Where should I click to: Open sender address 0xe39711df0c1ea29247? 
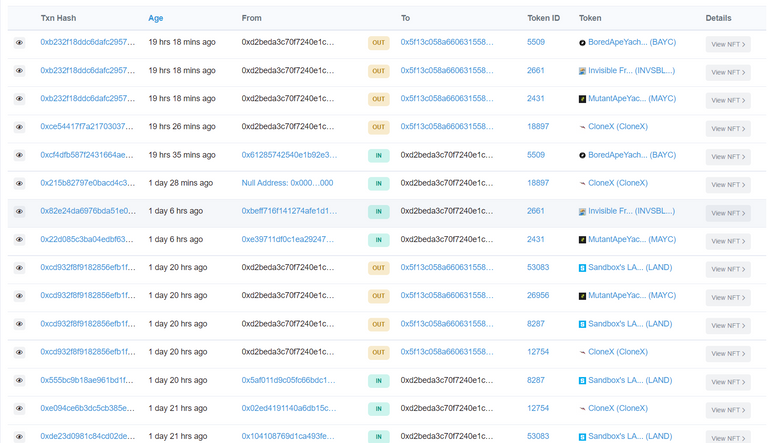[x=288, y=239]
